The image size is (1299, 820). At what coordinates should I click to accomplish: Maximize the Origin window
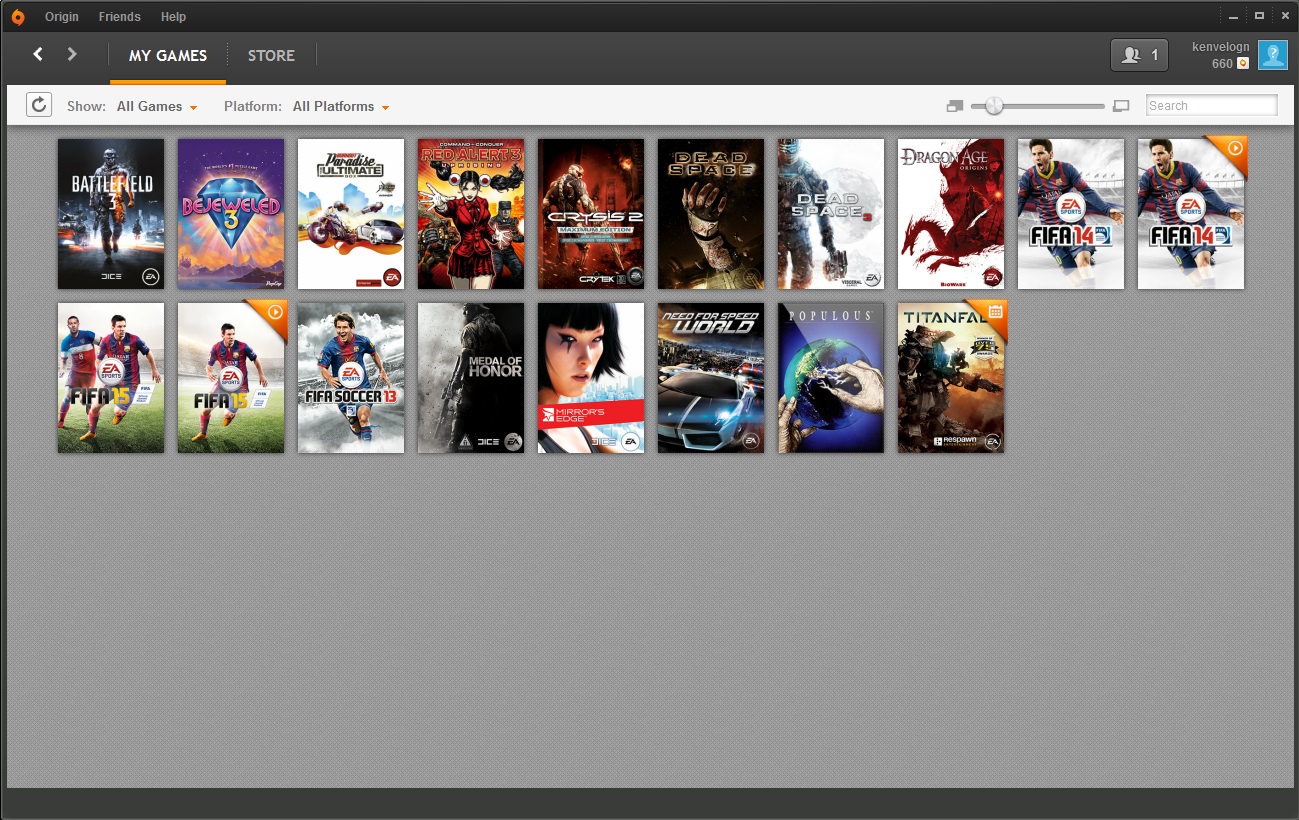1259,16
